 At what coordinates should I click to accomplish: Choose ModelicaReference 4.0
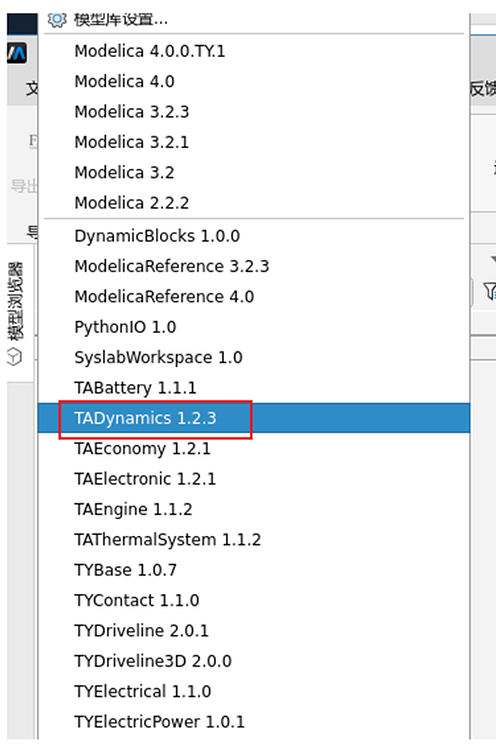tap(254, 297)
